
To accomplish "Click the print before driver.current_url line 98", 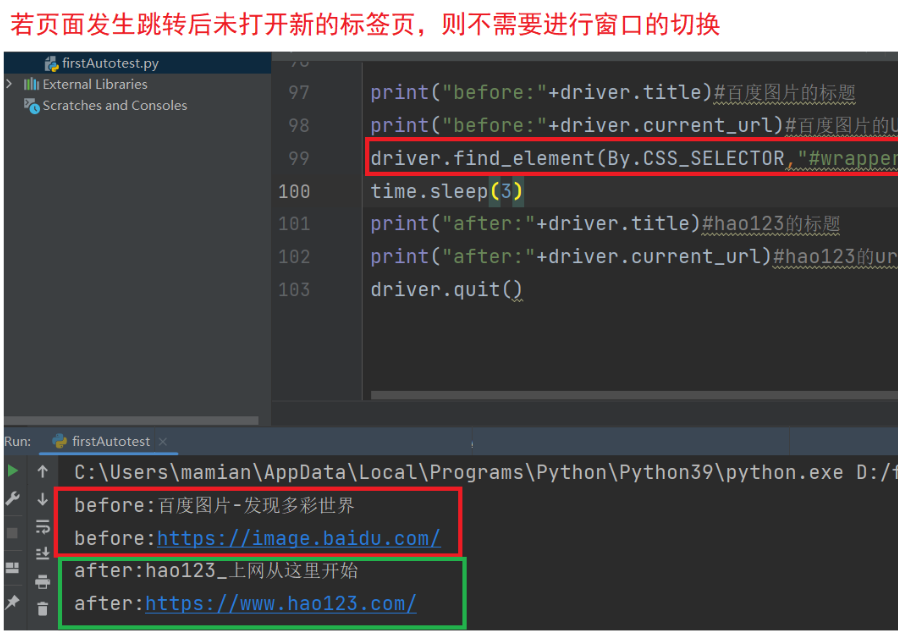I will pos(634,125).
